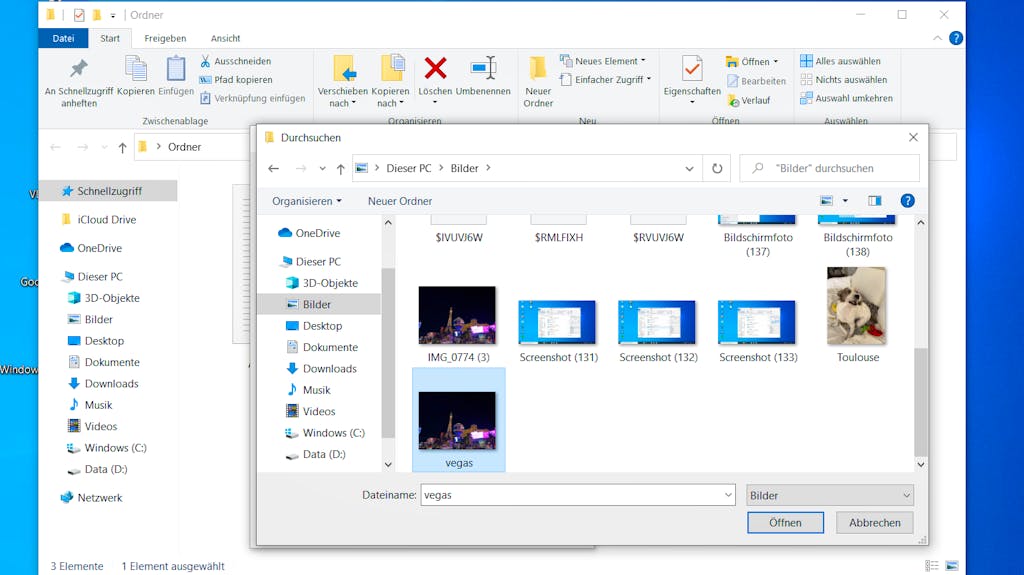
Task: Click the Bilder breadcrumb in dialog
Action: tap(464, 169)
